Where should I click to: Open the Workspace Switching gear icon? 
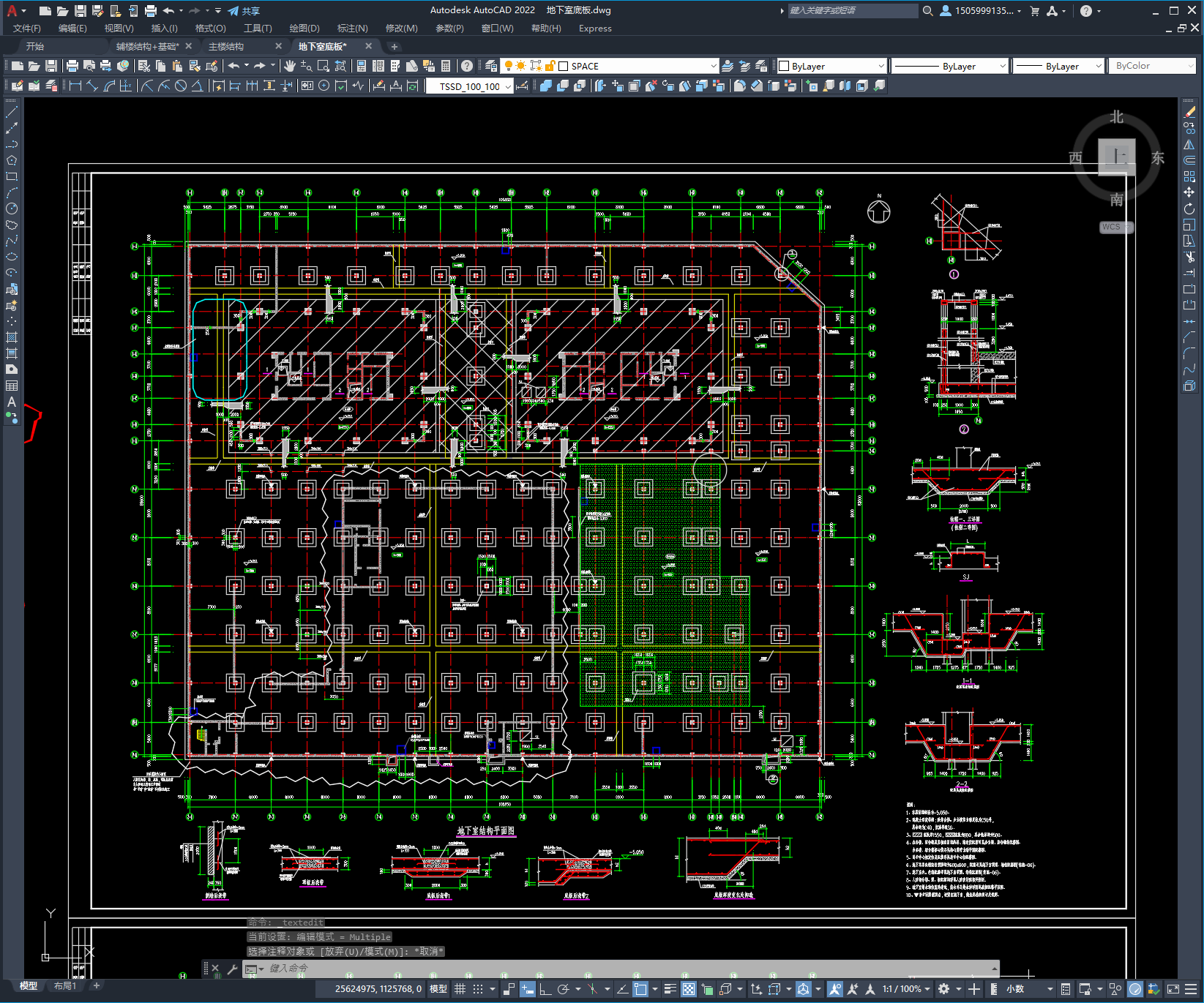point(944,989)
